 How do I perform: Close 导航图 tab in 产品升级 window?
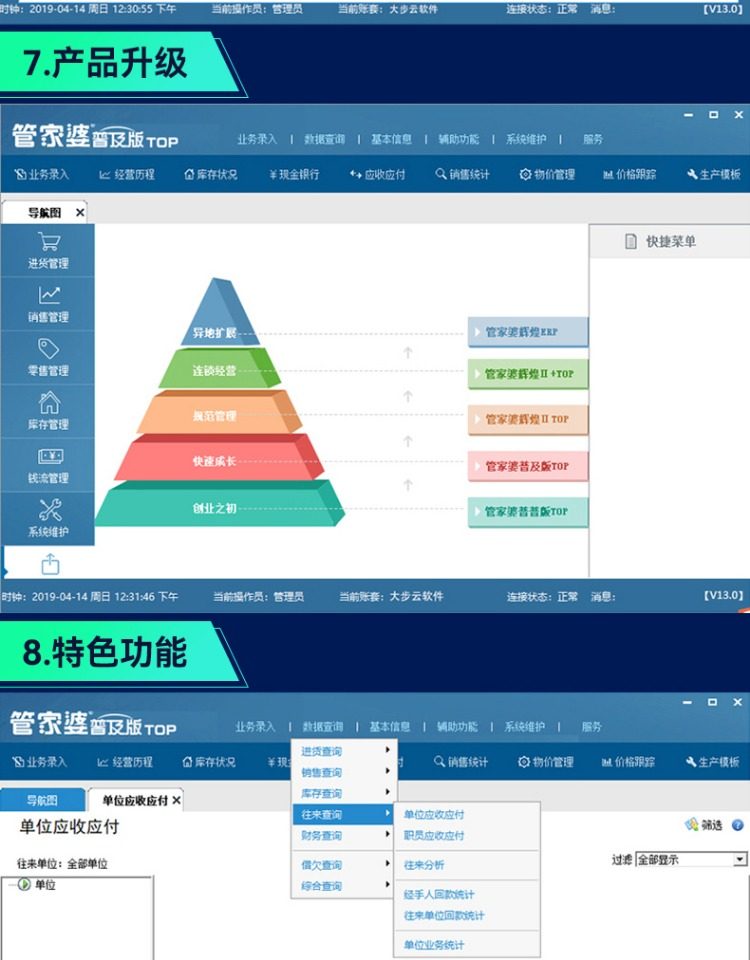click(80, 212)
